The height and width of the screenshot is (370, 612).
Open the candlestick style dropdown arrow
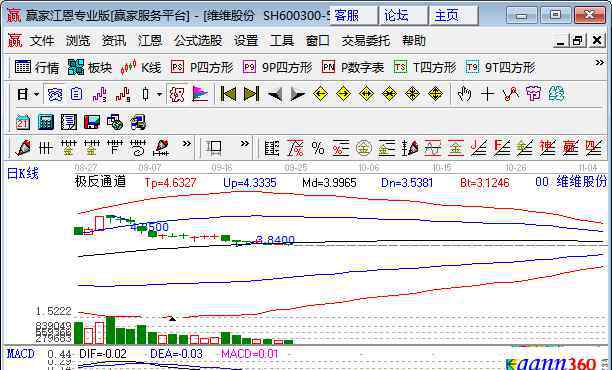159,94
